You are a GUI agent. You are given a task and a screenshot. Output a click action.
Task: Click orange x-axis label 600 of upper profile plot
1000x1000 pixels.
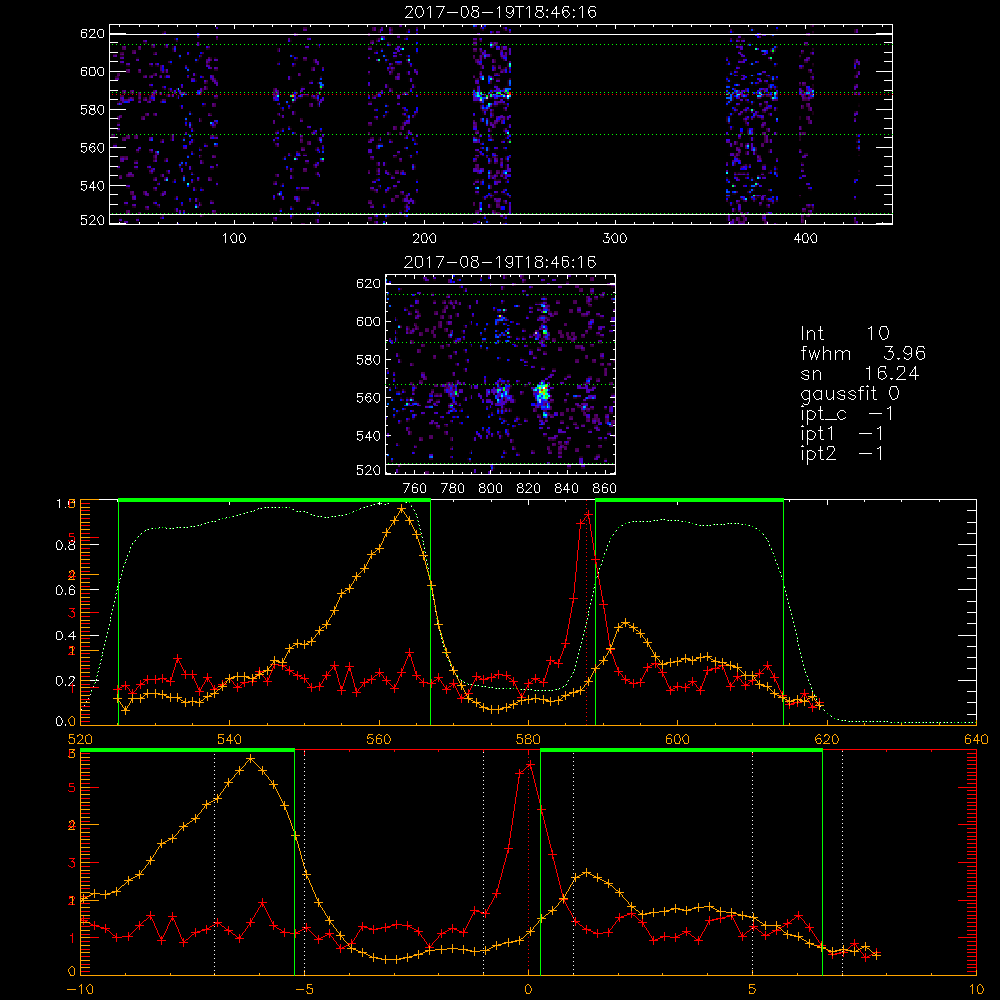(677, 740)
